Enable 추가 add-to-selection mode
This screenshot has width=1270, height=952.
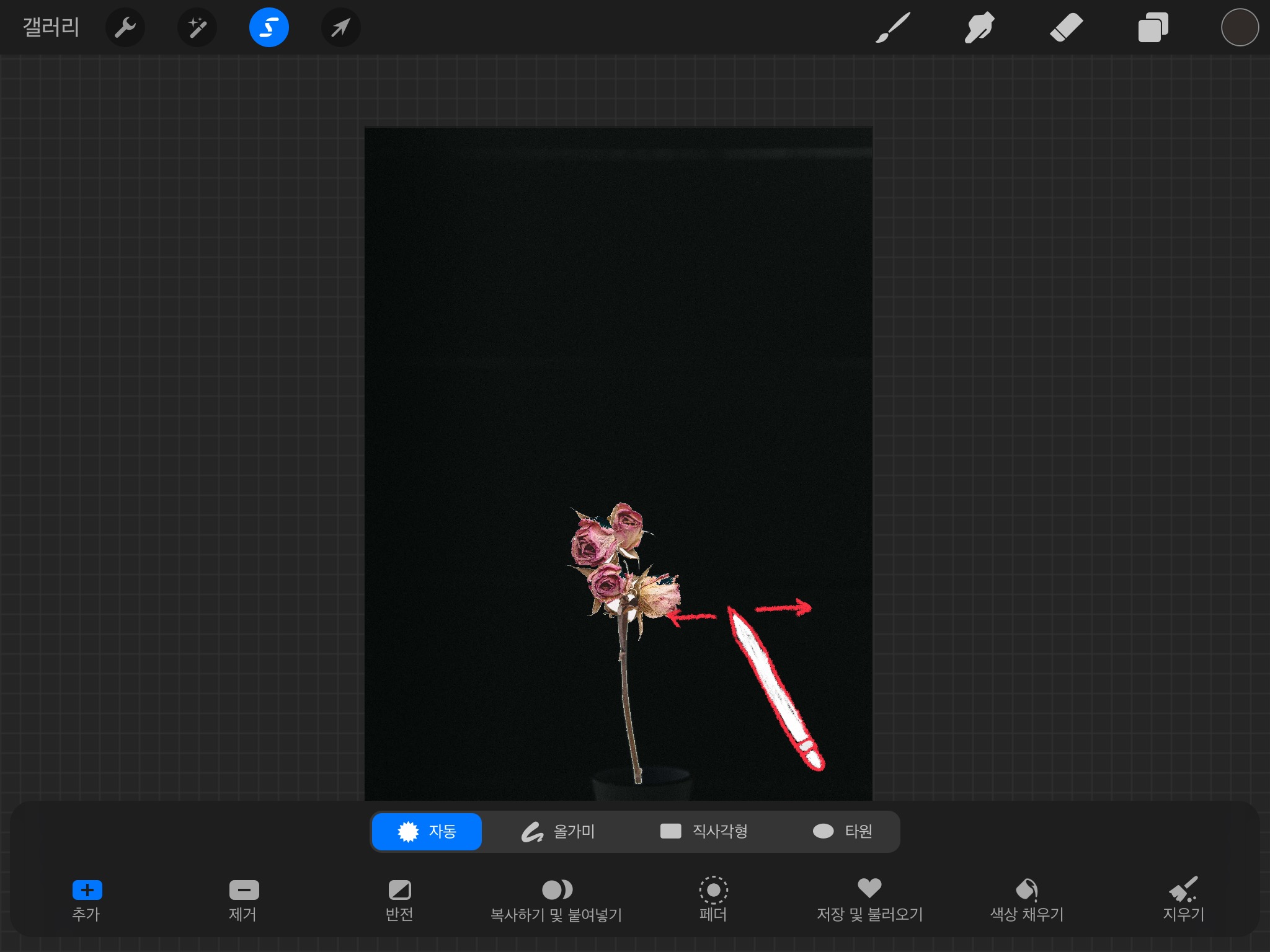87,899
